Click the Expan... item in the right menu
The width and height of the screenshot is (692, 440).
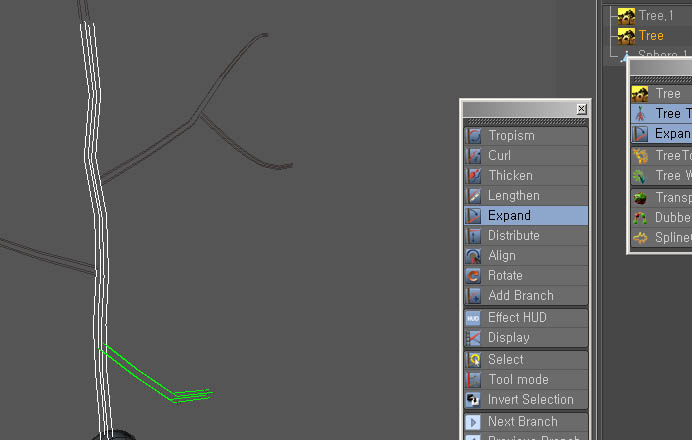point(662,134)
